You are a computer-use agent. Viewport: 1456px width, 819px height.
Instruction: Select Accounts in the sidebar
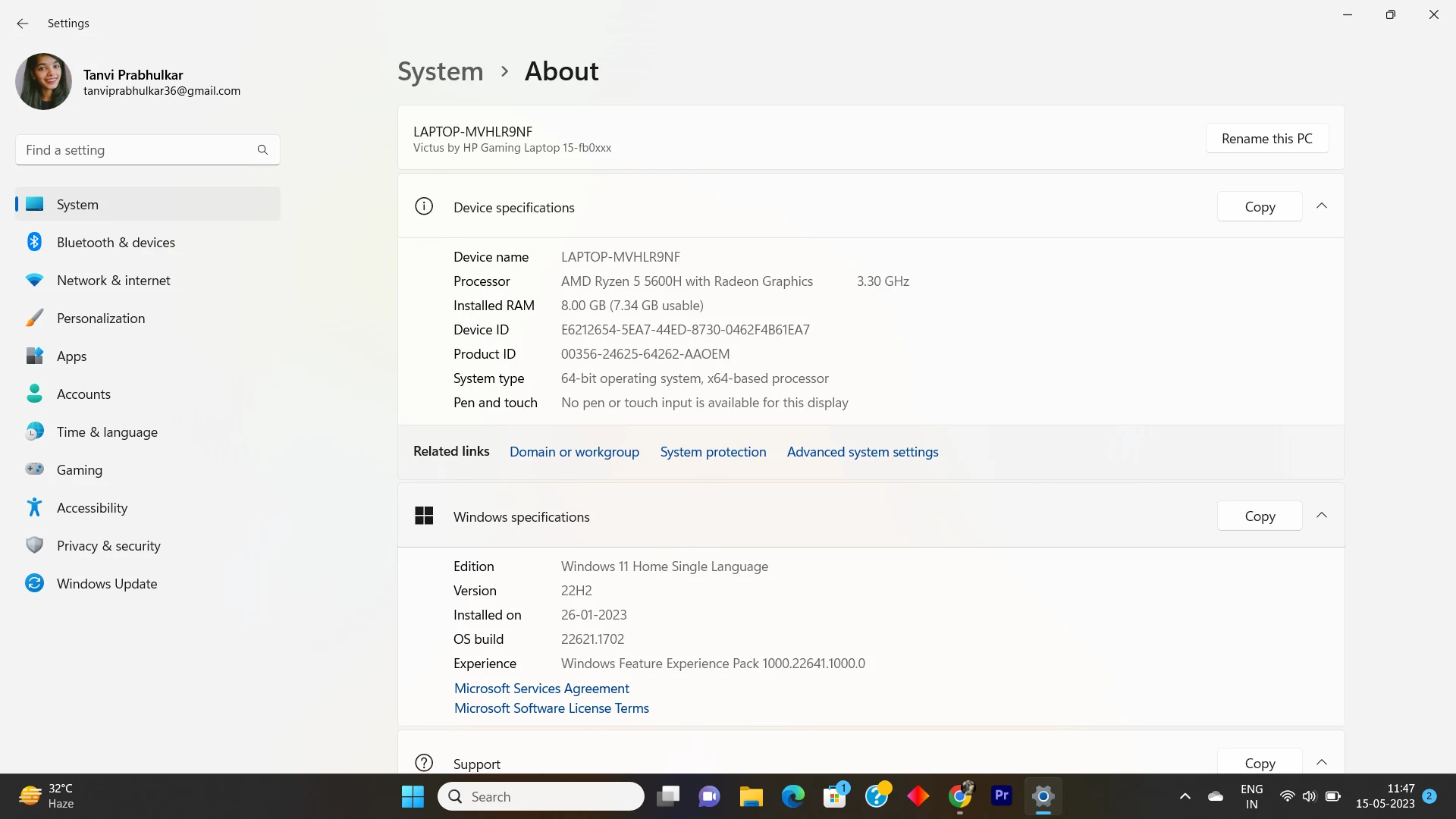click(x=83, y=394)
